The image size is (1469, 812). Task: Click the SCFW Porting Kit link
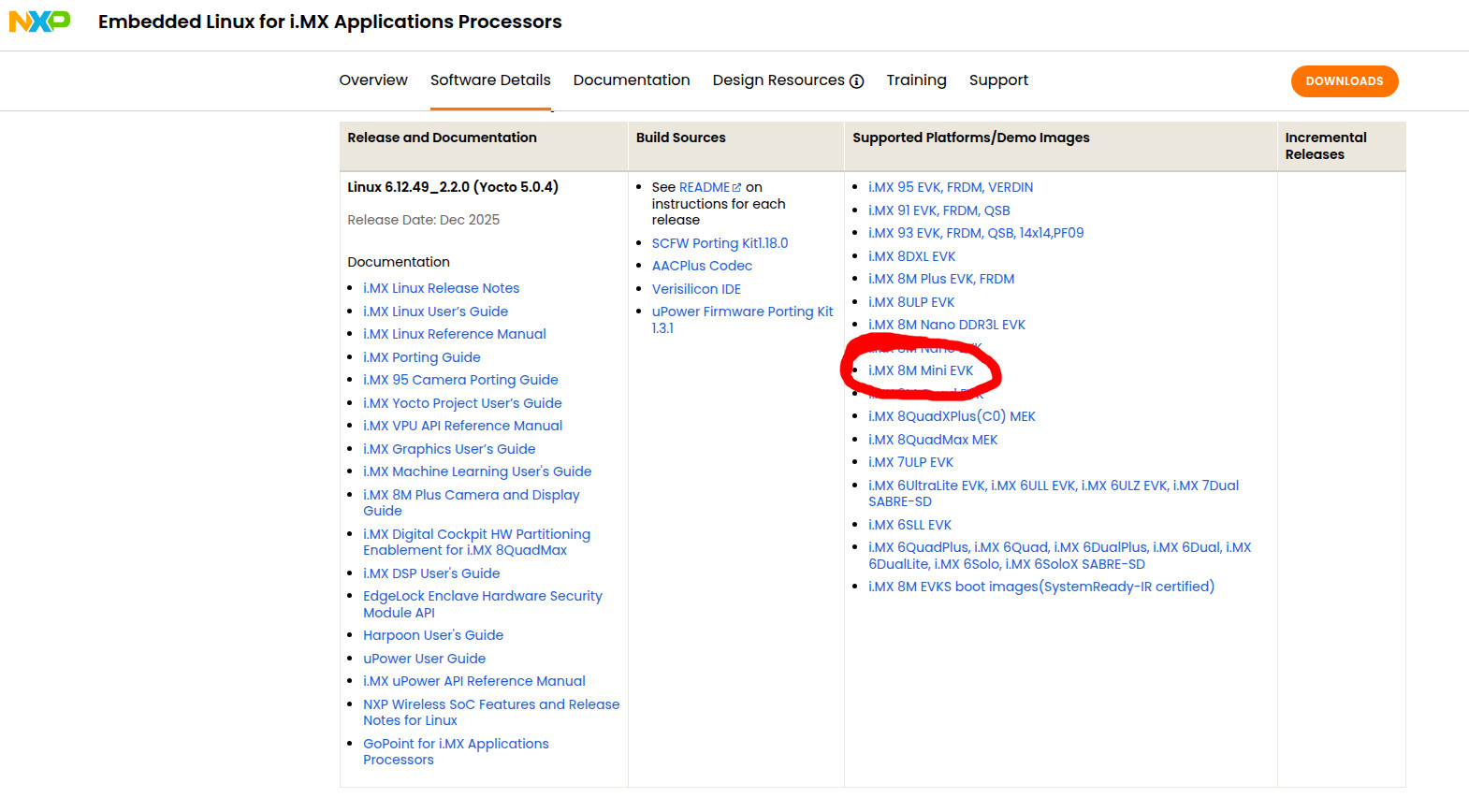coord(719,243)
